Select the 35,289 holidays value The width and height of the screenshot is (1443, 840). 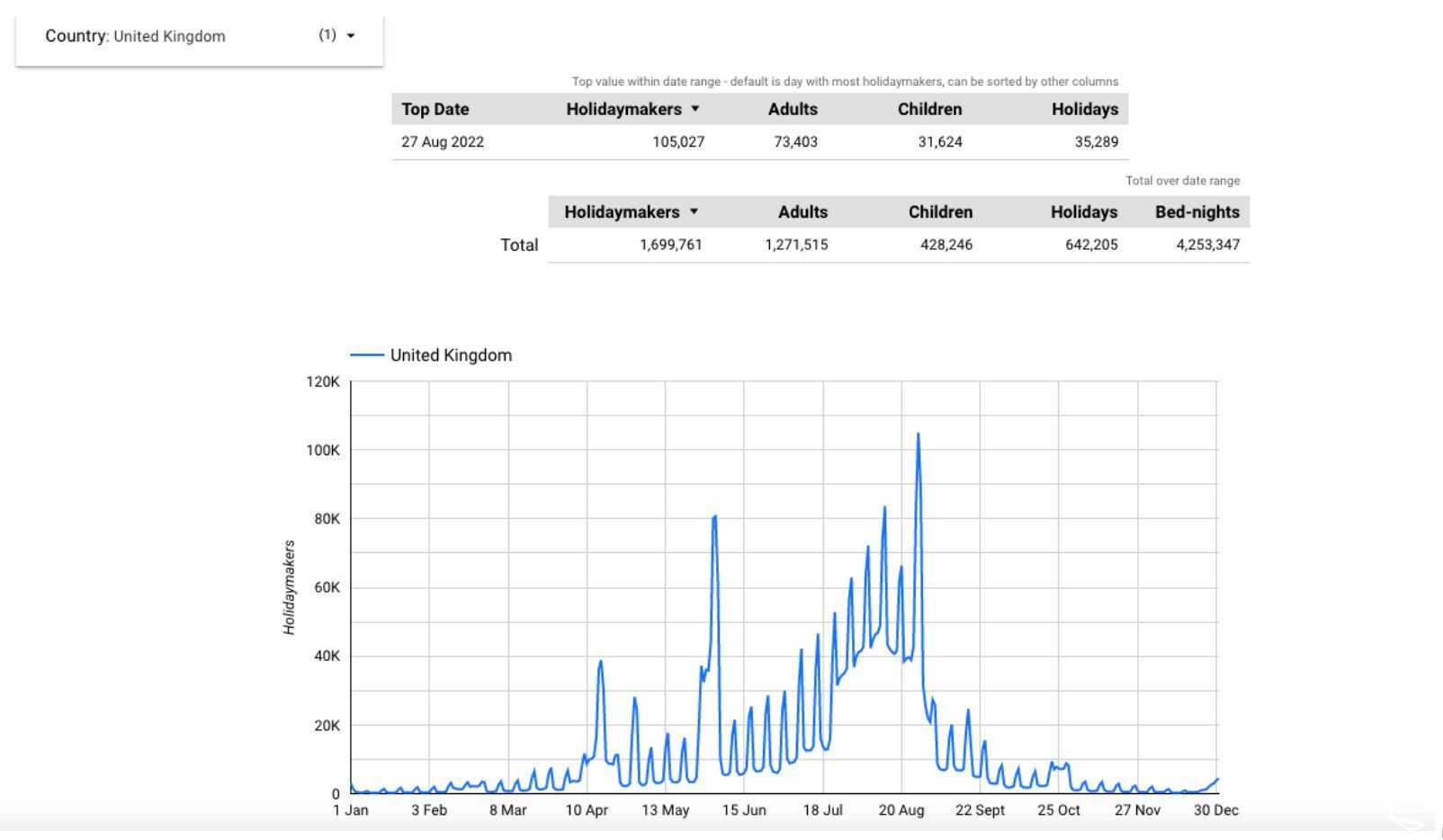pyautogui.click(x=1097, y=142)
